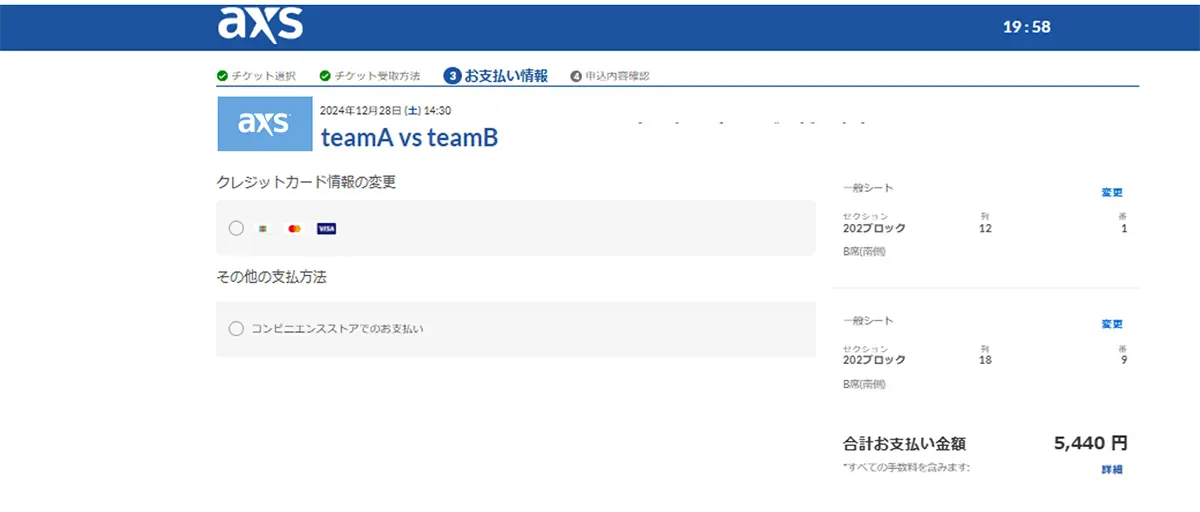Click the Mastercard logo icon

tap(294, 229)
